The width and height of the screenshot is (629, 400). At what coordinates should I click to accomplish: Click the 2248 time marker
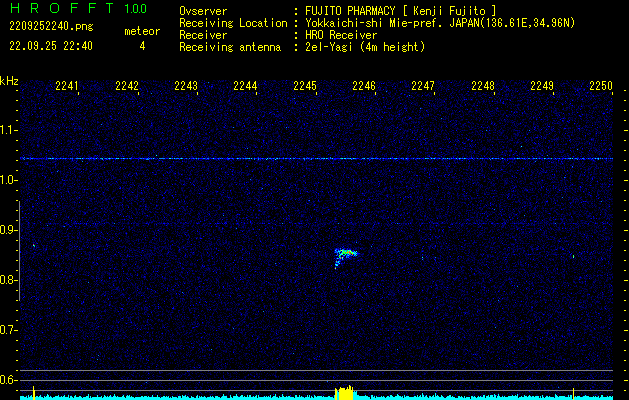(x=483, y=86)
